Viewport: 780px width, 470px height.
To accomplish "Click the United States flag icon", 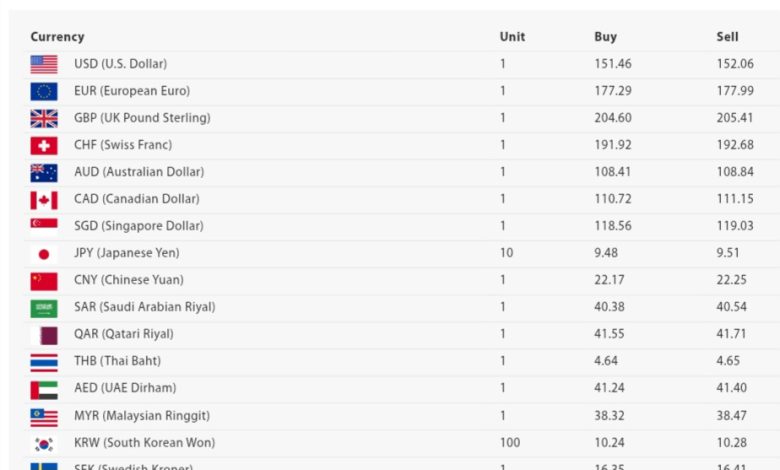I will [44, 65].
